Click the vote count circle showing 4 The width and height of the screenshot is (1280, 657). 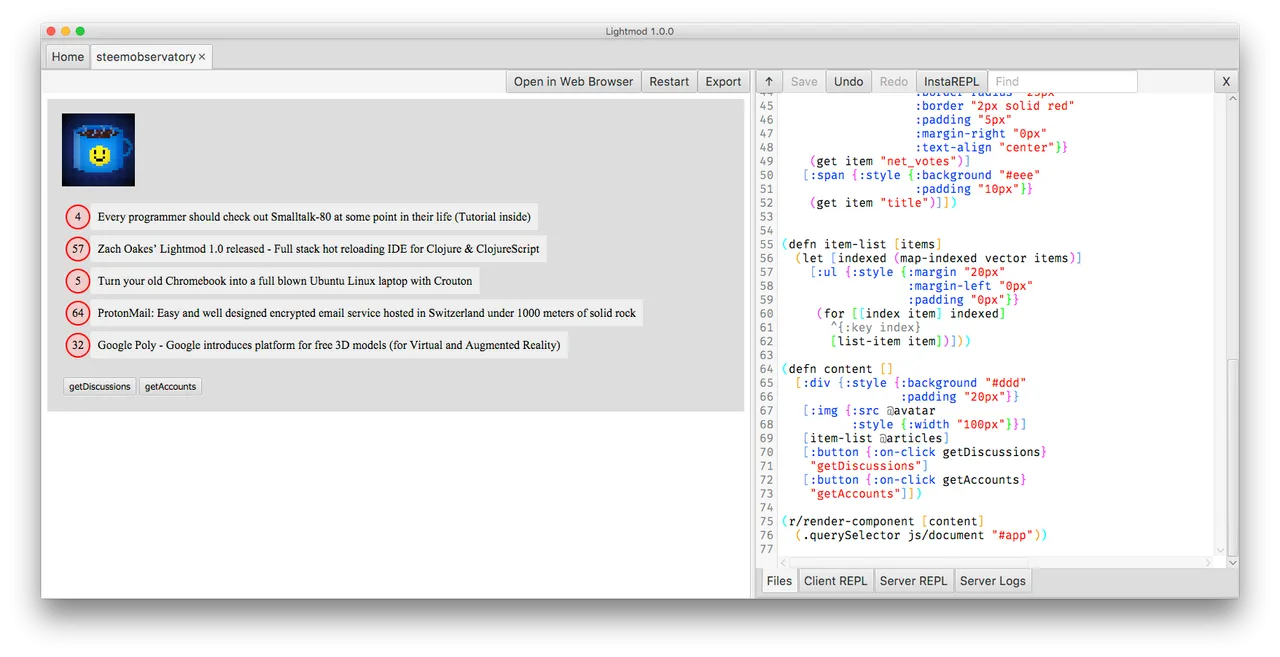[x=78, y=217]
